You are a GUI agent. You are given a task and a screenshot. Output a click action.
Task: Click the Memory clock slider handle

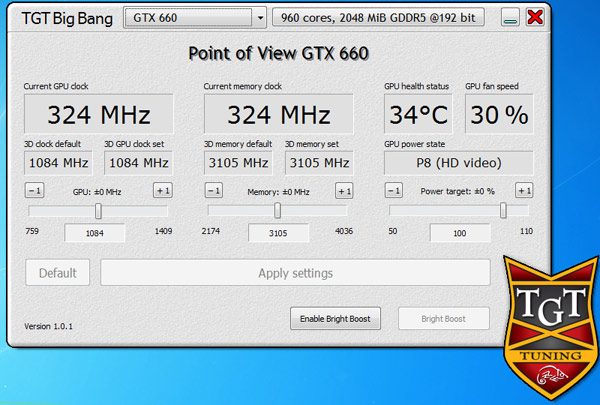point(277,211)
